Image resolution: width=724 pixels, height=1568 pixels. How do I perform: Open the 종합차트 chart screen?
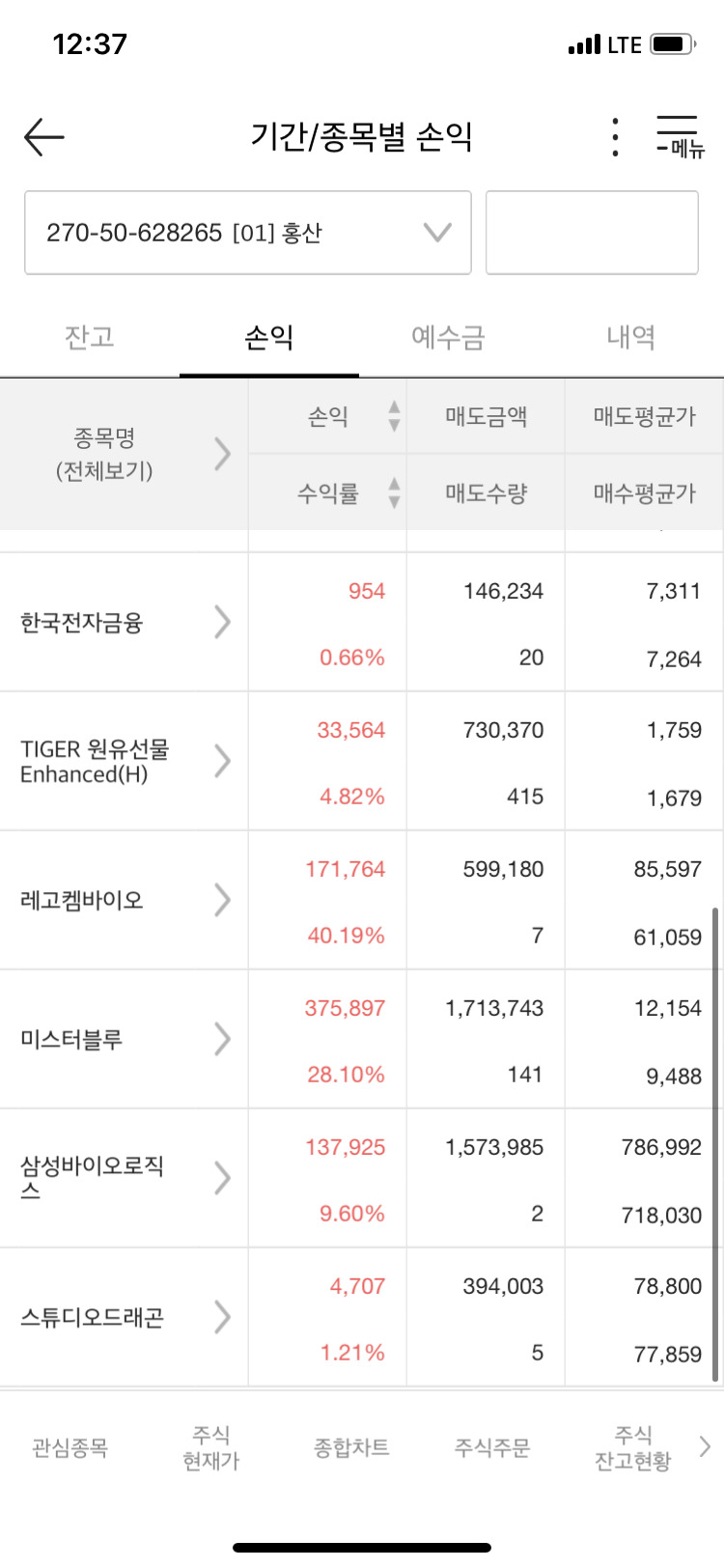pyautogui.click(x=348, y=1445)
